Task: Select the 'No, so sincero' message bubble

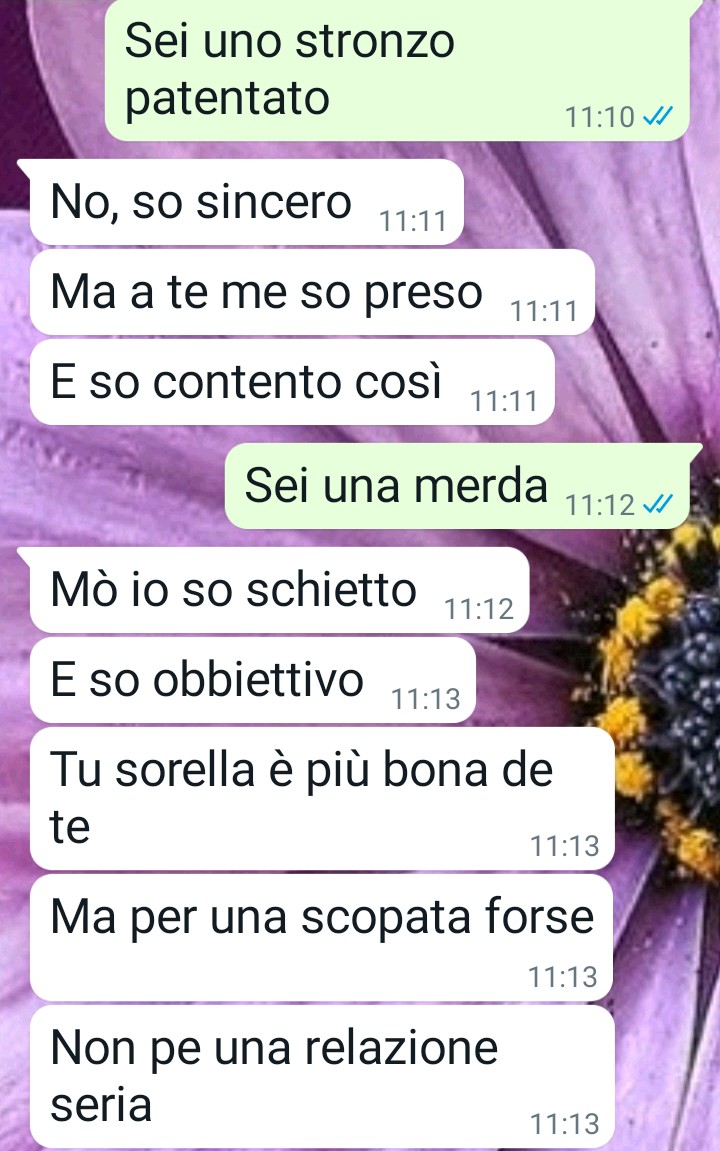Action: click(x=247, y=202)
